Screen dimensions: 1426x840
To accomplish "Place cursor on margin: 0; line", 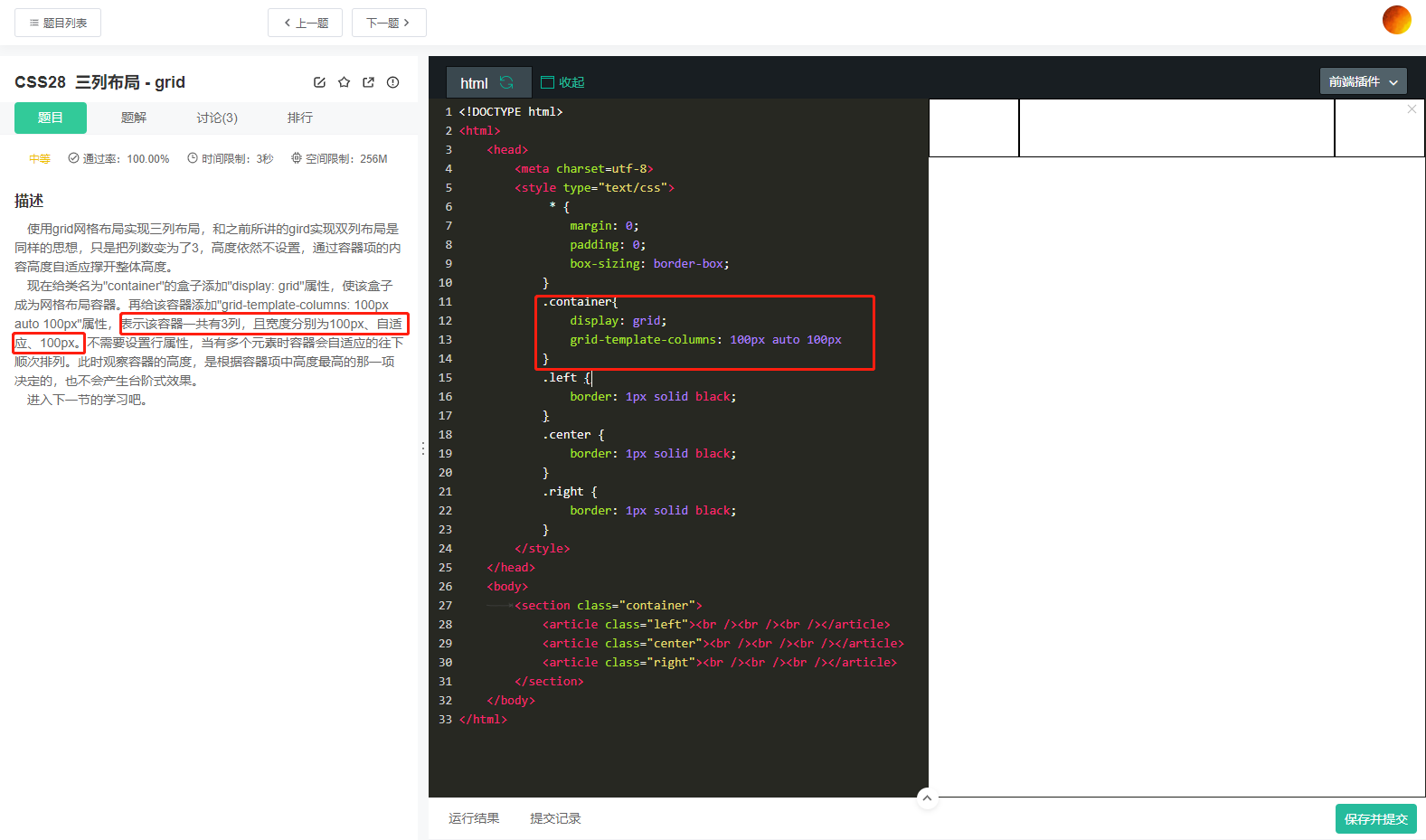I will [604, 226].
